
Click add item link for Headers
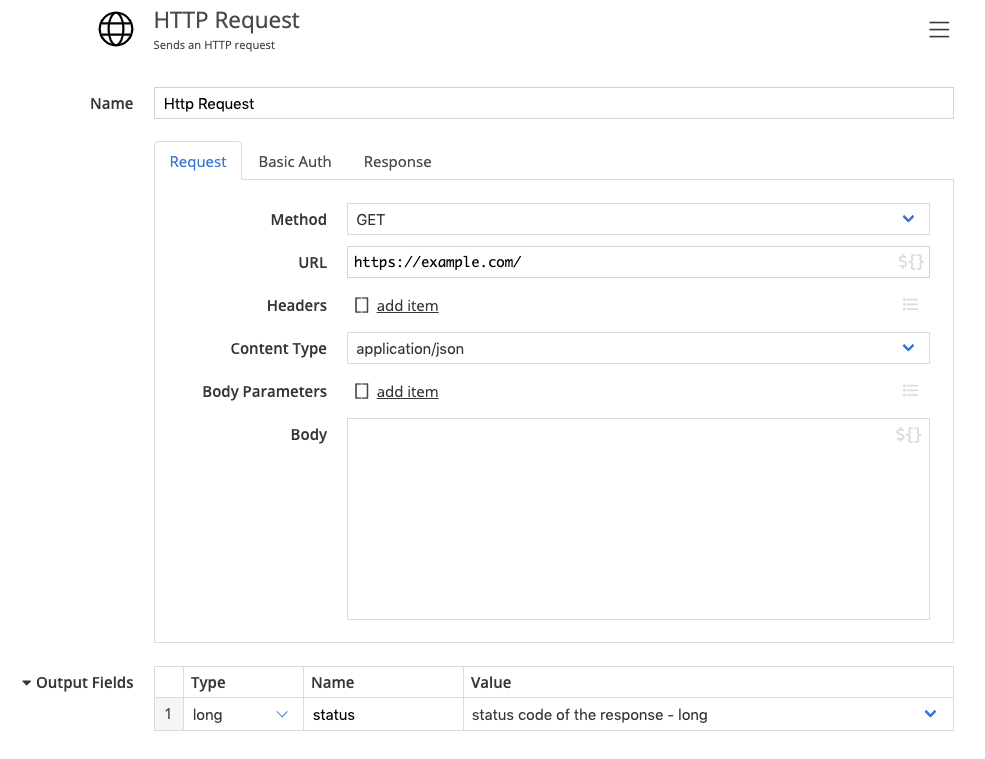click(x=408, y=305)
